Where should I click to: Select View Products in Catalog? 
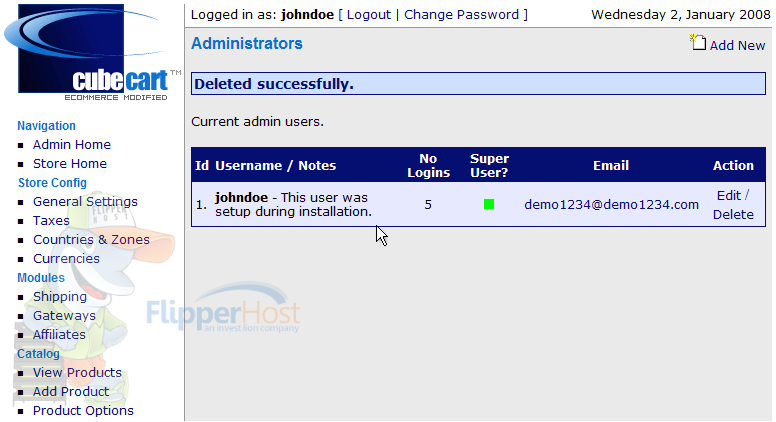click(x=77, y=373)
